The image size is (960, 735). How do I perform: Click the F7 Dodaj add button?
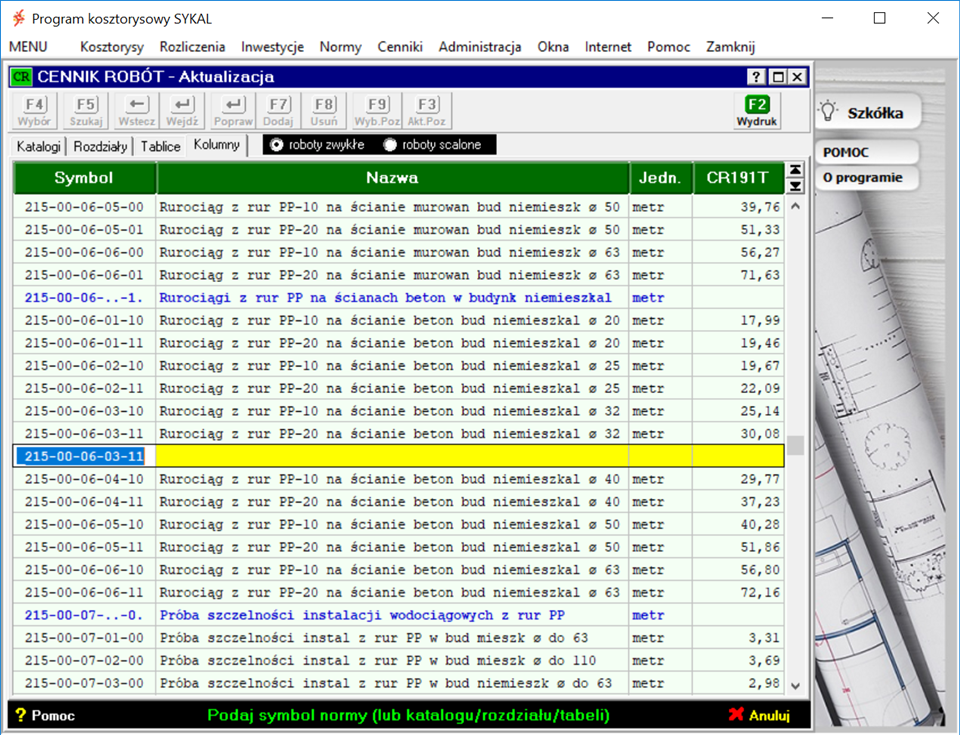click(x=279, y=111)
